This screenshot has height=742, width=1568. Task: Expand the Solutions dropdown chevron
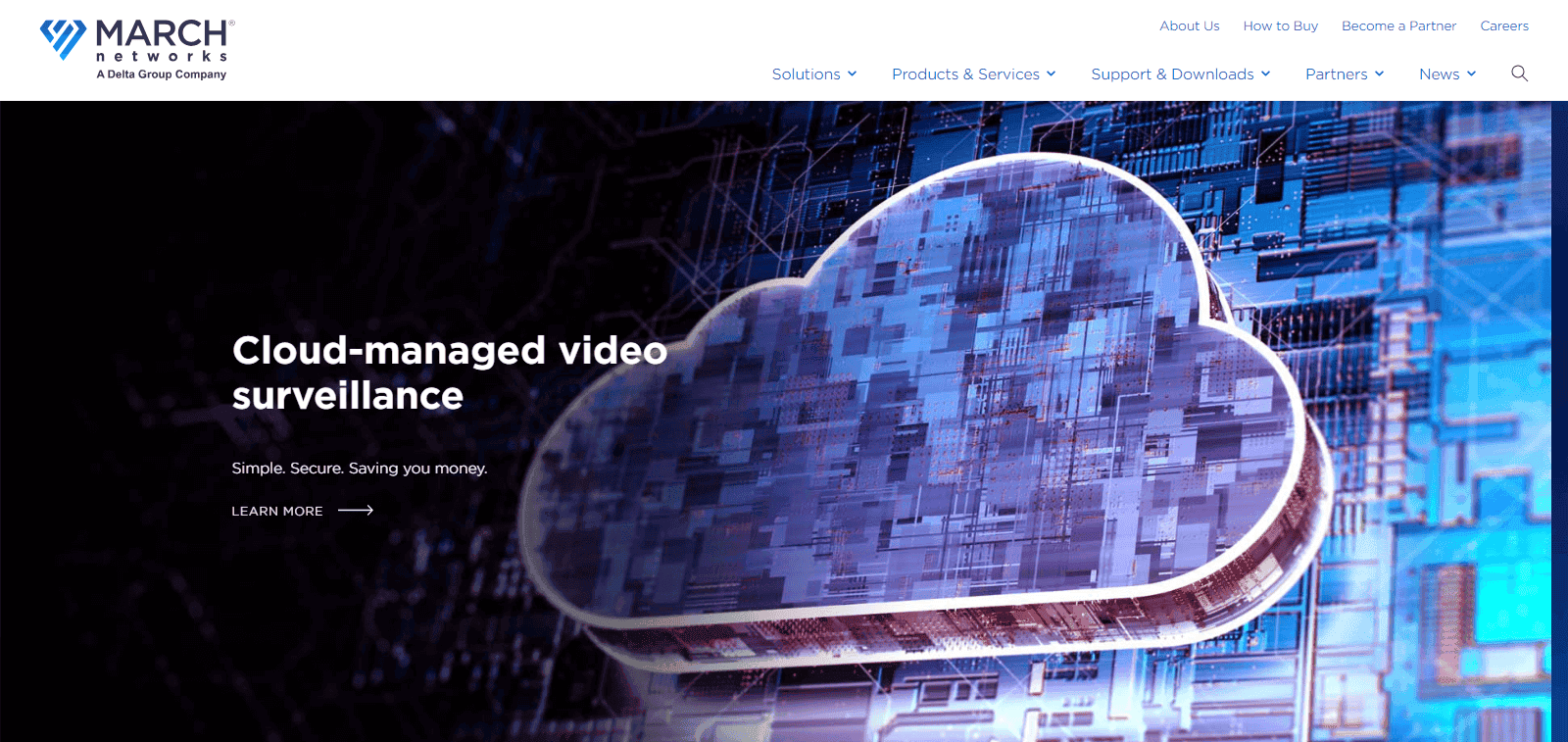[x=853, y=74]
